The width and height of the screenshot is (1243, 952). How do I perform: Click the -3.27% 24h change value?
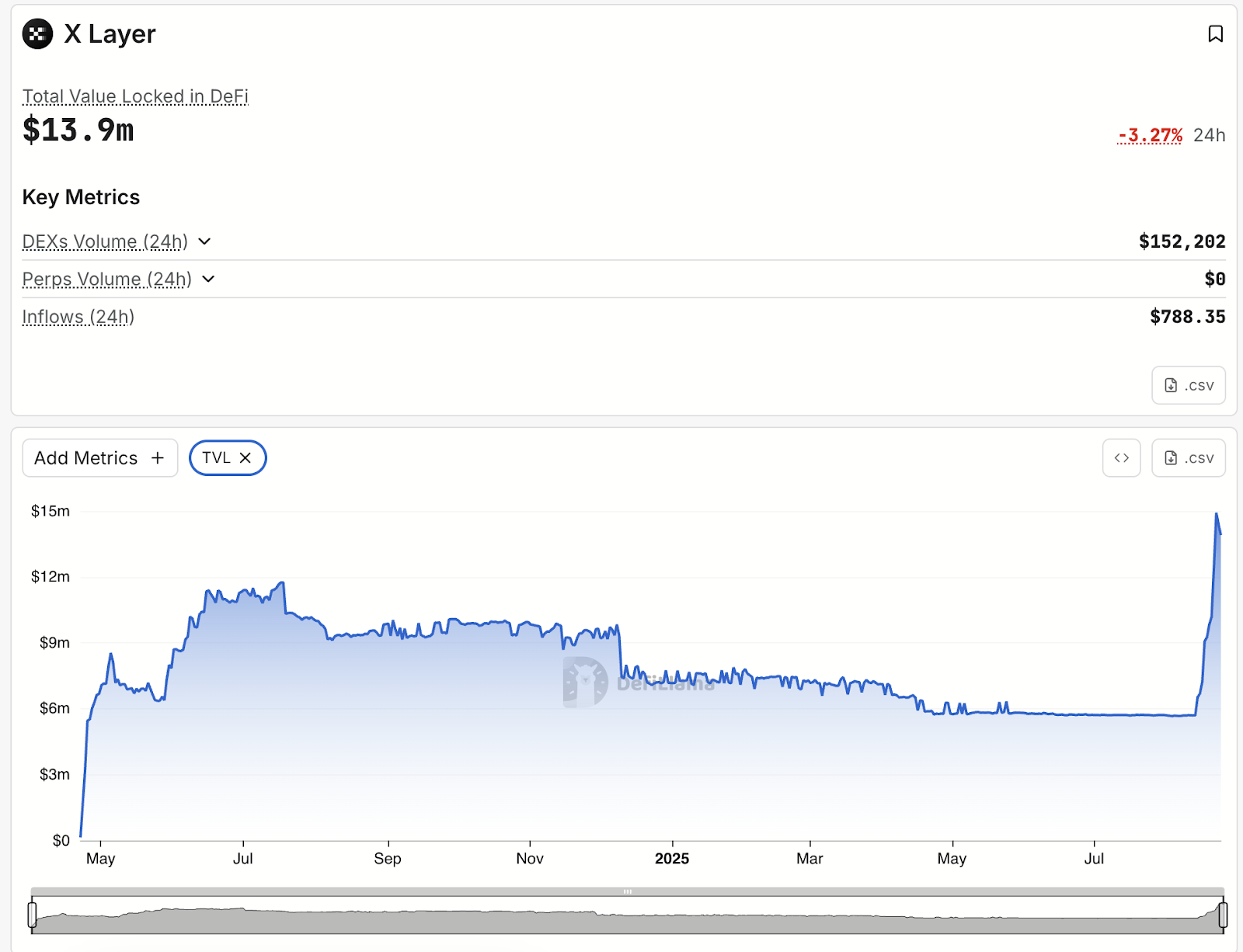[1150, 135]
